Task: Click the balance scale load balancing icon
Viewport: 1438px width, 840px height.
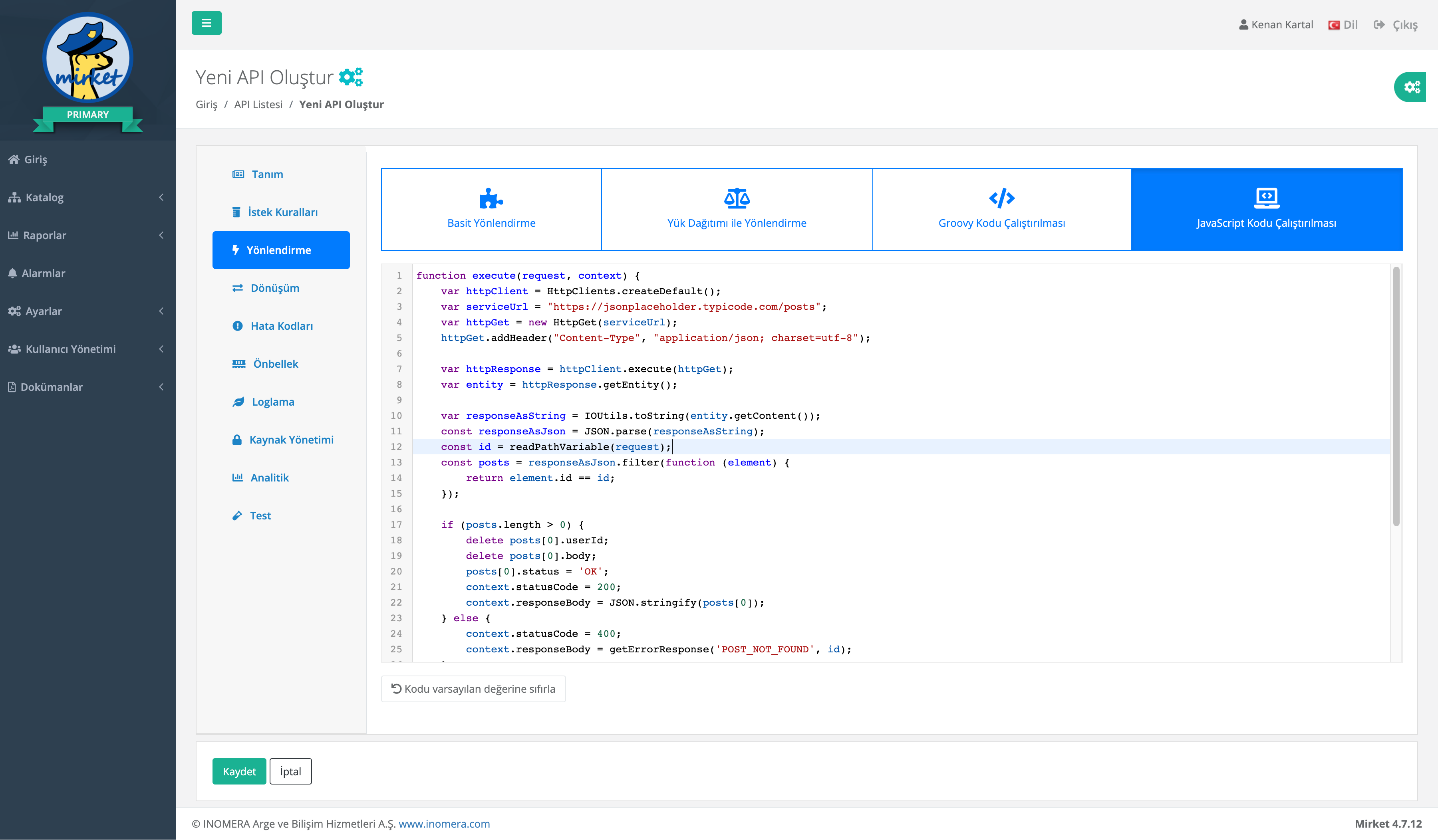Action: click(x=737, y=198)
